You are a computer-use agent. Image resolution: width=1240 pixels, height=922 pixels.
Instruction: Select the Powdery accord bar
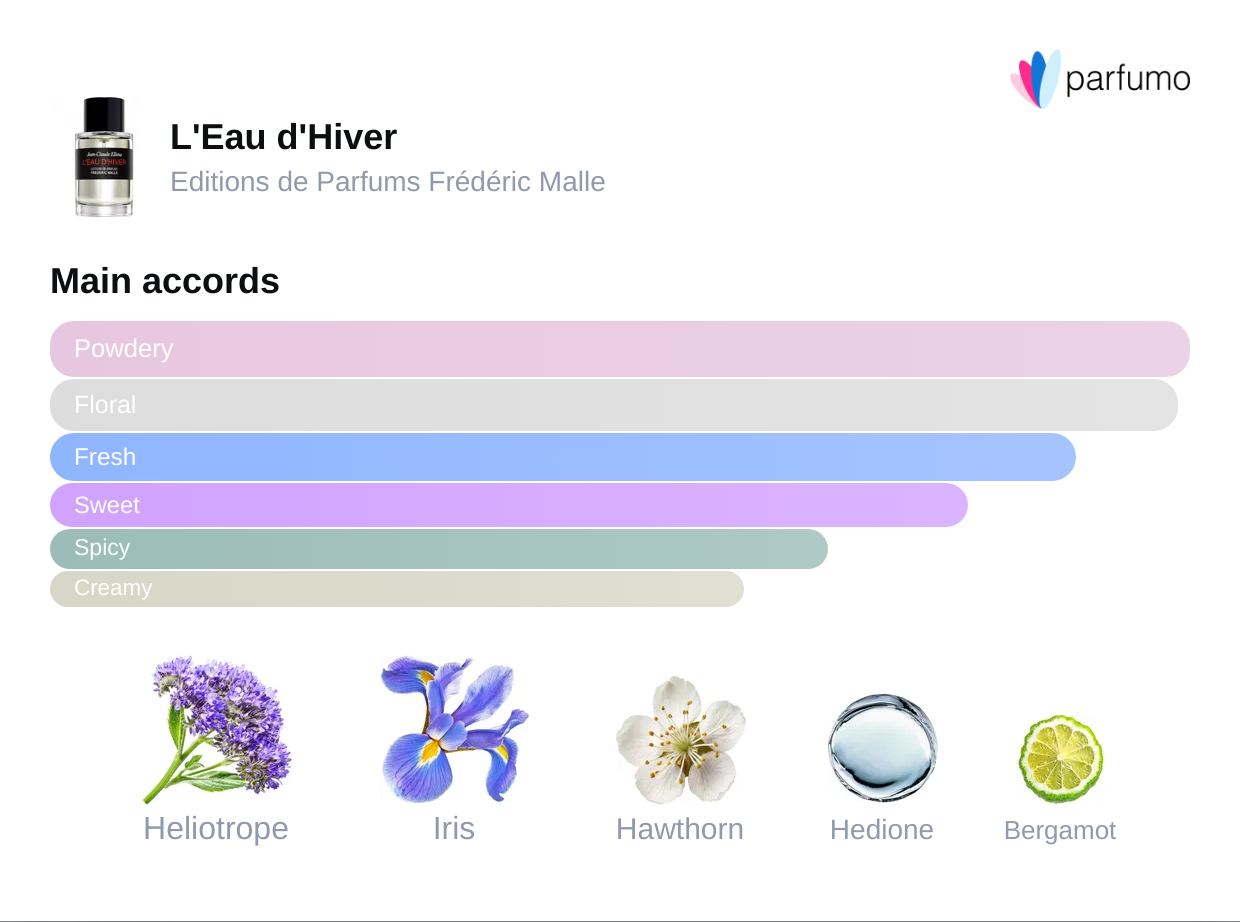pyautogui.click(x=619, y=349)
